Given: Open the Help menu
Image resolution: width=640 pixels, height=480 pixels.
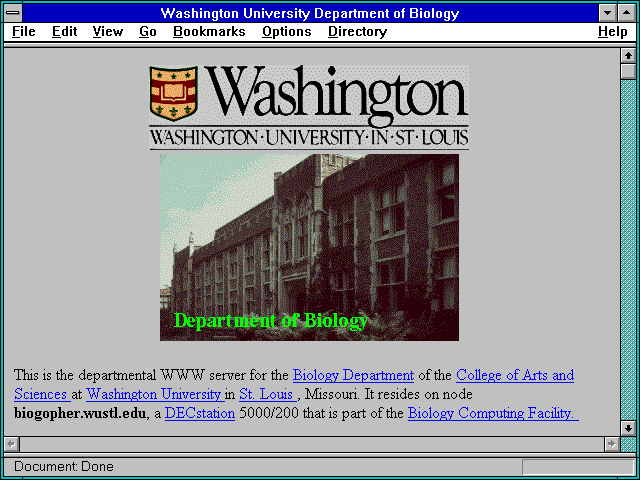Looking at the screenshot, I should tap(612, 31).
